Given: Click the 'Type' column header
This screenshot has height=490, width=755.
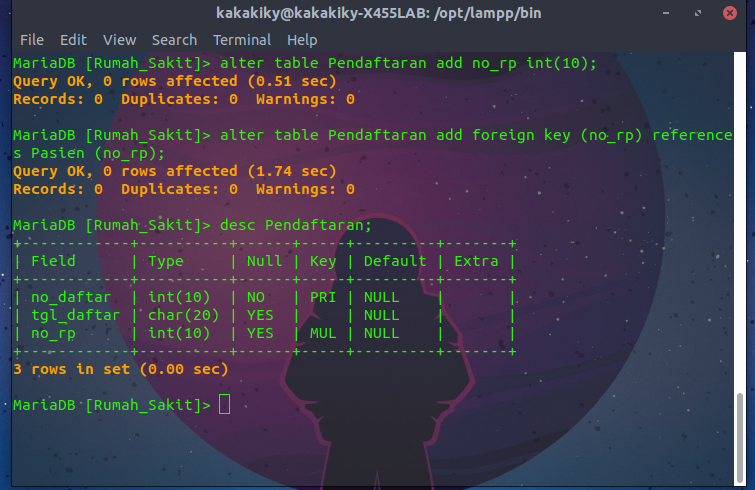Looking at the screenshot, I should click(166, 261).
